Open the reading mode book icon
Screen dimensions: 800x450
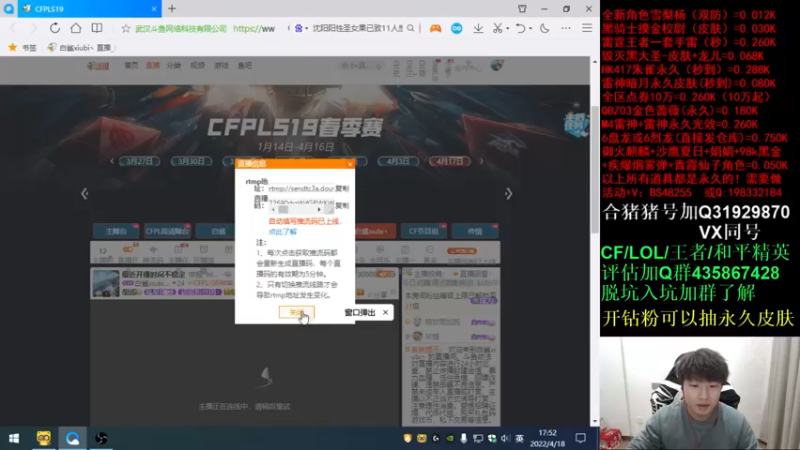click(x=97, y=28)
